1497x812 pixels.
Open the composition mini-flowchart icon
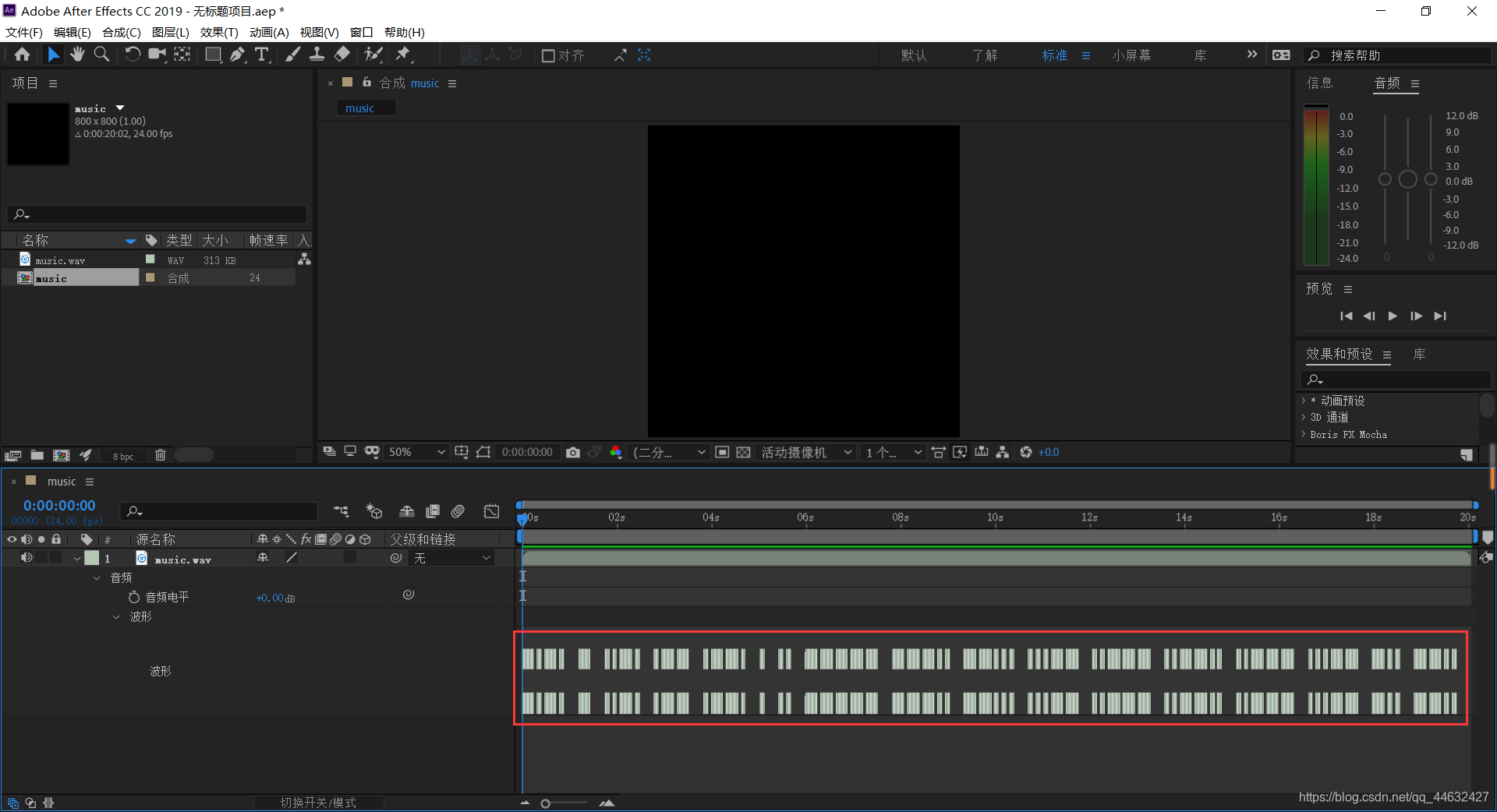click(x=342, y=511)
